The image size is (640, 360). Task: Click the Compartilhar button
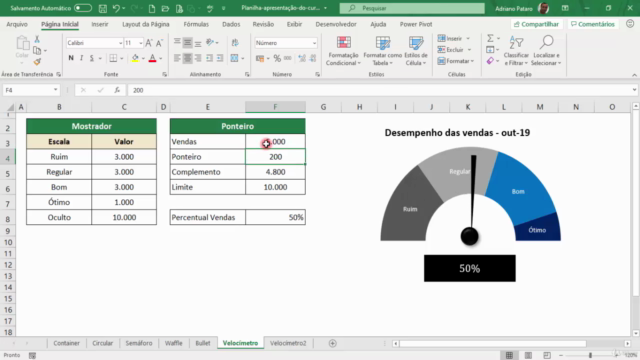(536, 24)
